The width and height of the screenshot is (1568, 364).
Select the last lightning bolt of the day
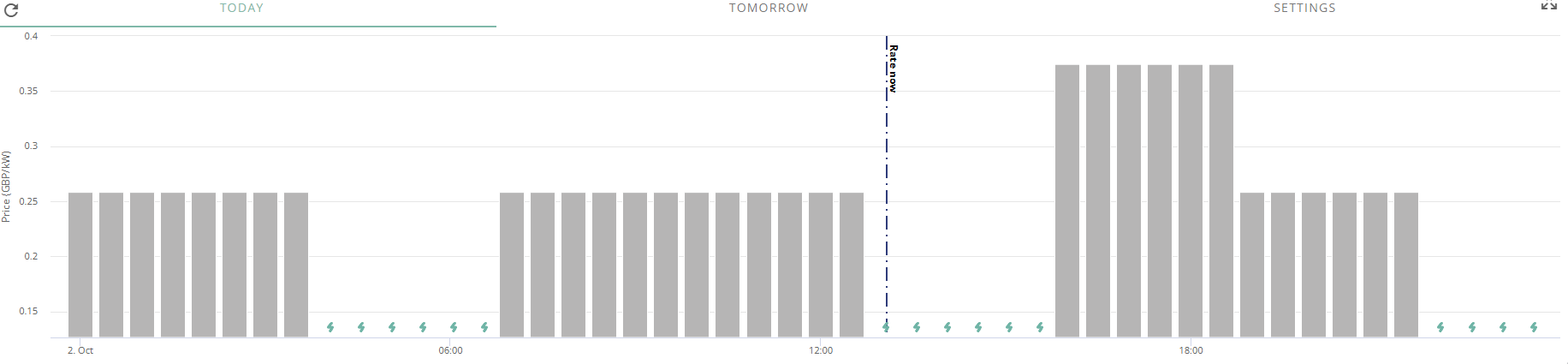(1534, 327)
